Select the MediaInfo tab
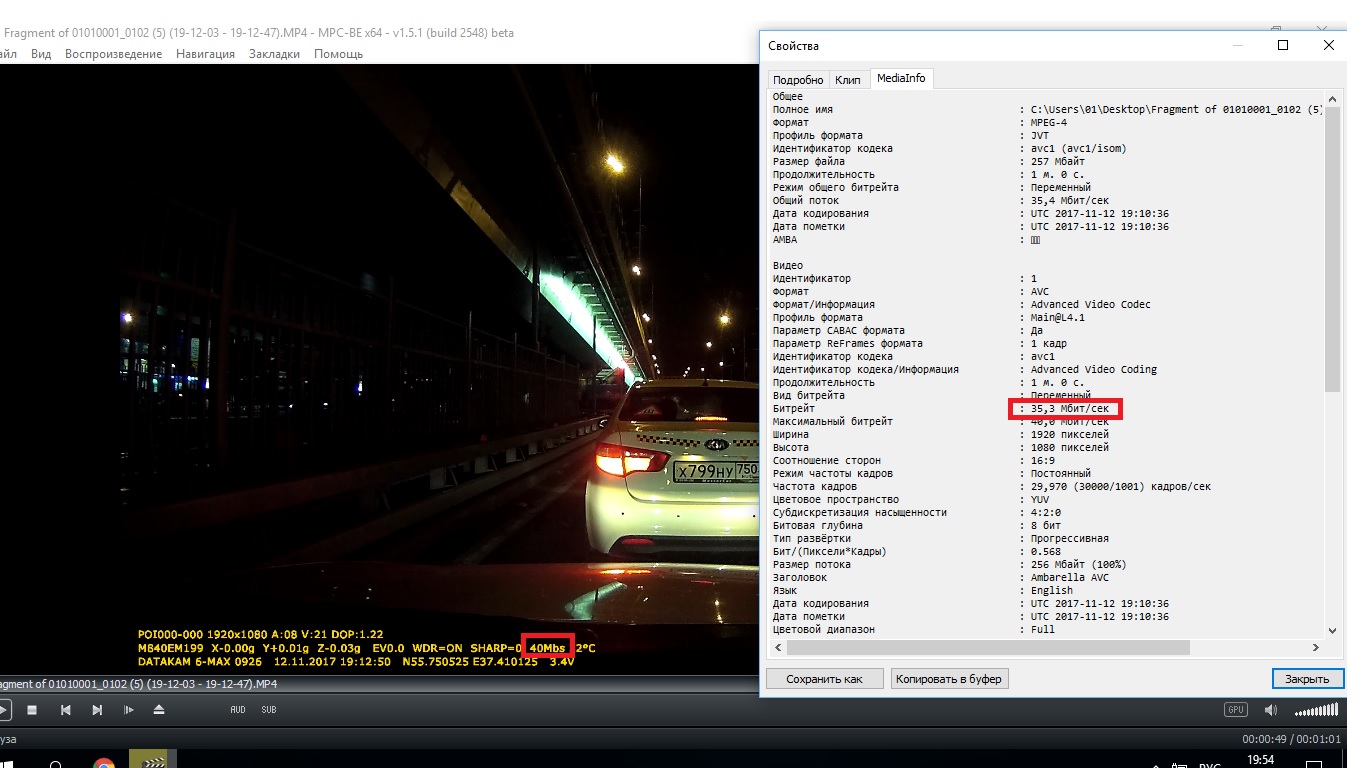 click(x=901, y=79)
